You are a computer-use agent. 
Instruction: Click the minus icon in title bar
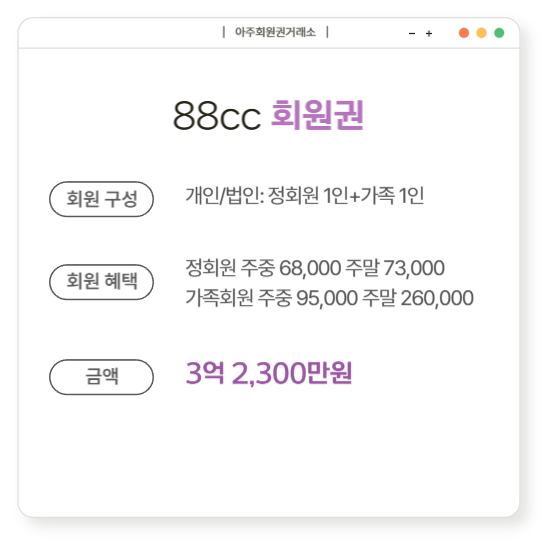412,34
